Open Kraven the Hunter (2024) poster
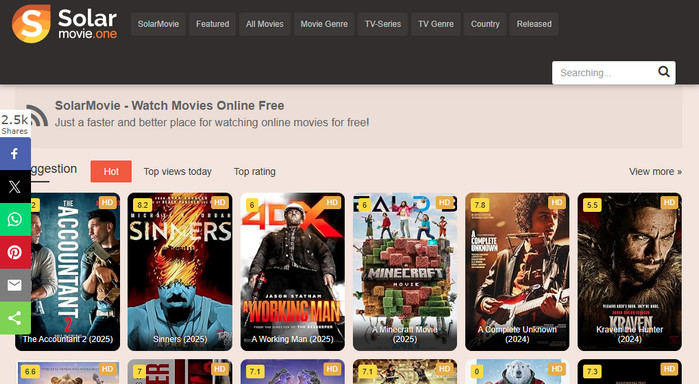Viewport: 699px width, 384px height. click(x=629, y=272)
